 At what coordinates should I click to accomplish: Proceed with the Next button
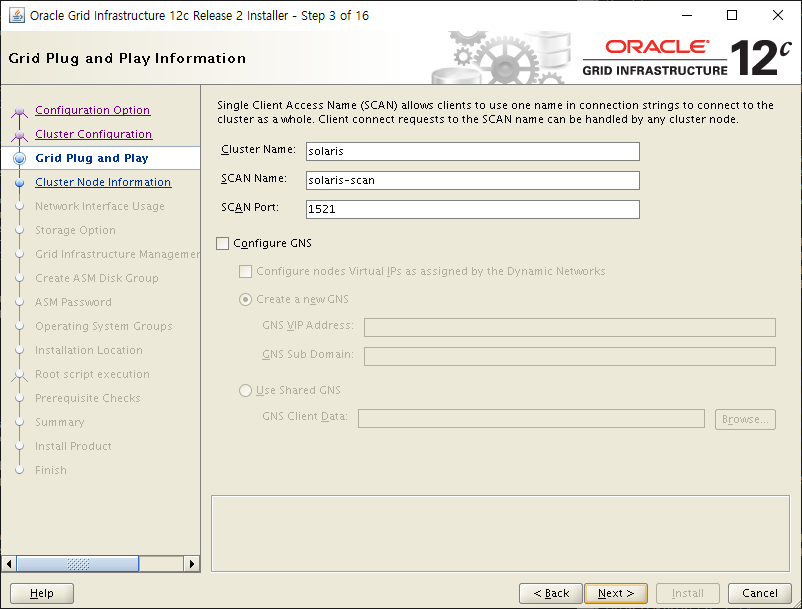pyautogui.click(x=616, y=593)
